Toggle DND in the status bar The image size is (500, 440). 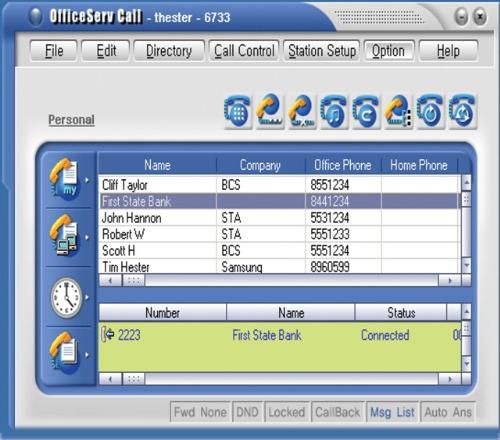pos(247,412)
